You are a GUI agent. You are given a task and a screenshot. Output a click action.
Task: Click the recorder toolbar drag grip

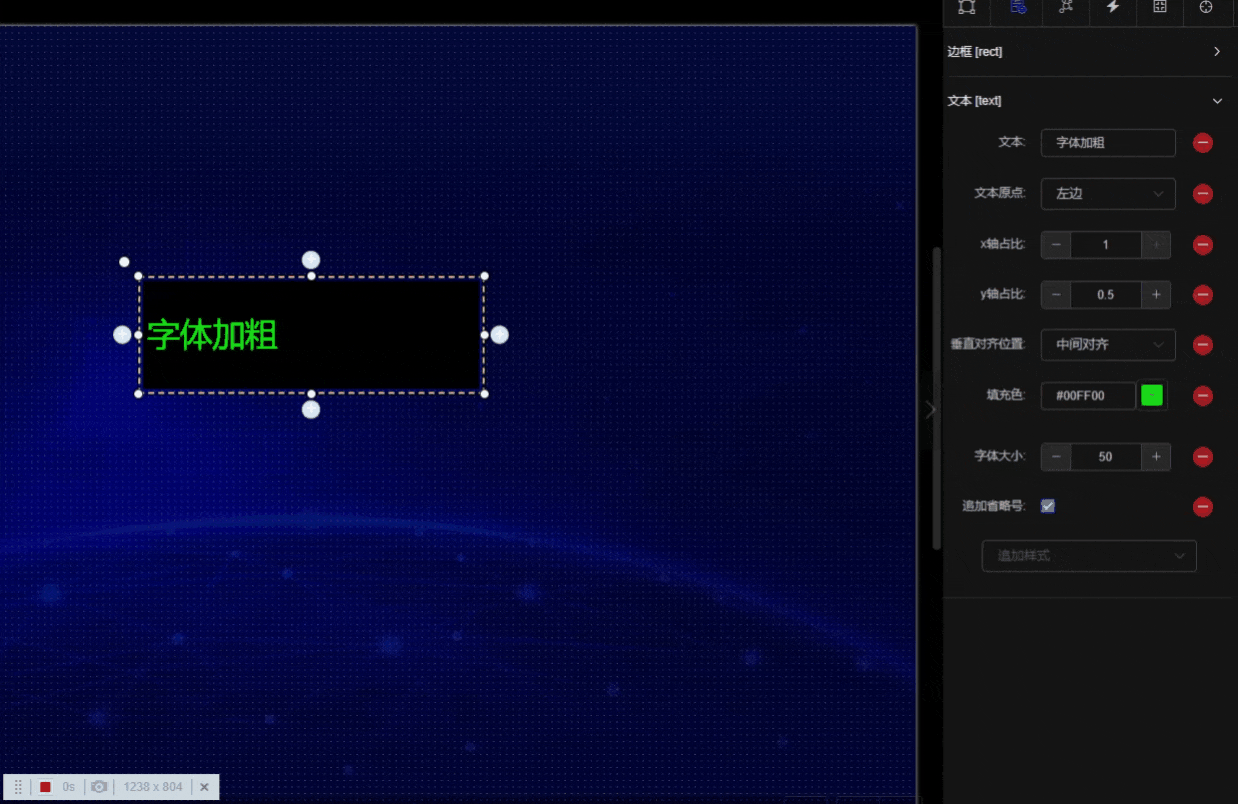tap(18, 787)
